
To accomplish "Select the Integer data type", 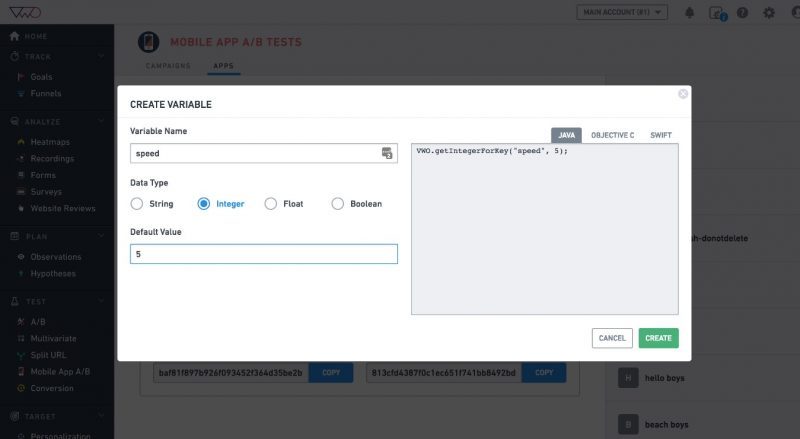I will point(204,204).
